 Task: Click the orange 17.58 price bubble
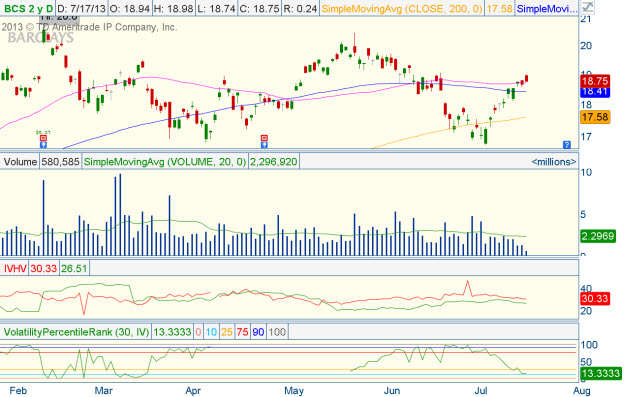(595, 117)
